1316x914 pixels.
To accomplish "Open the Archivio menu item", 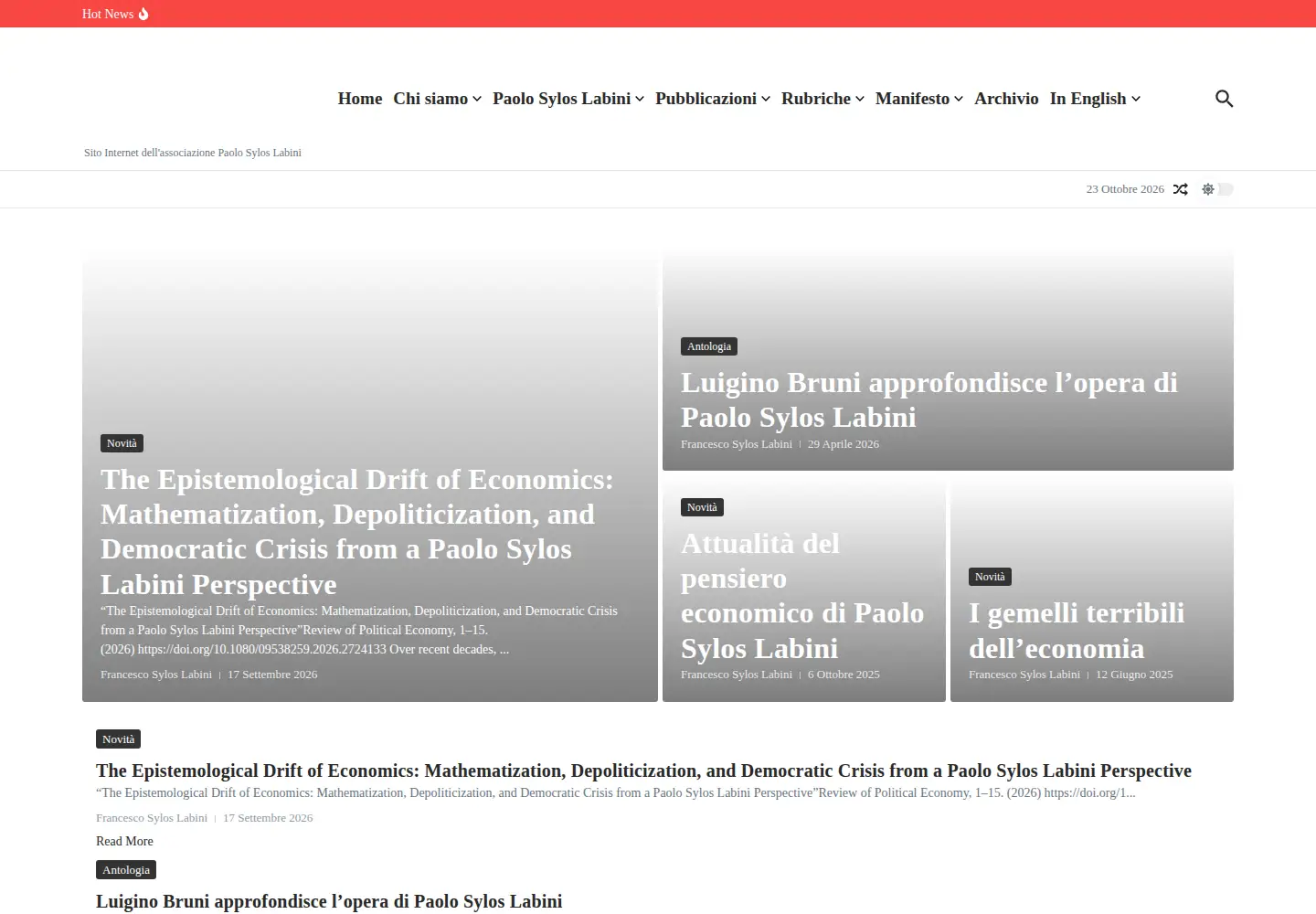I will [x=1006, y=99].
